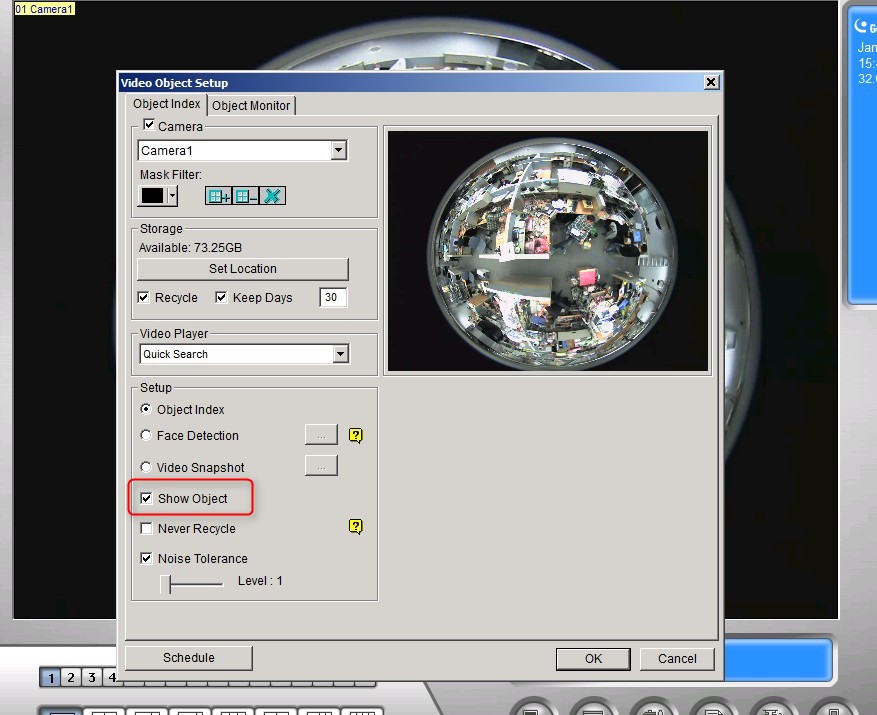Viewport: 877px width, 715px height.
Task: Click the Set Location button
Action: [243, 269]
